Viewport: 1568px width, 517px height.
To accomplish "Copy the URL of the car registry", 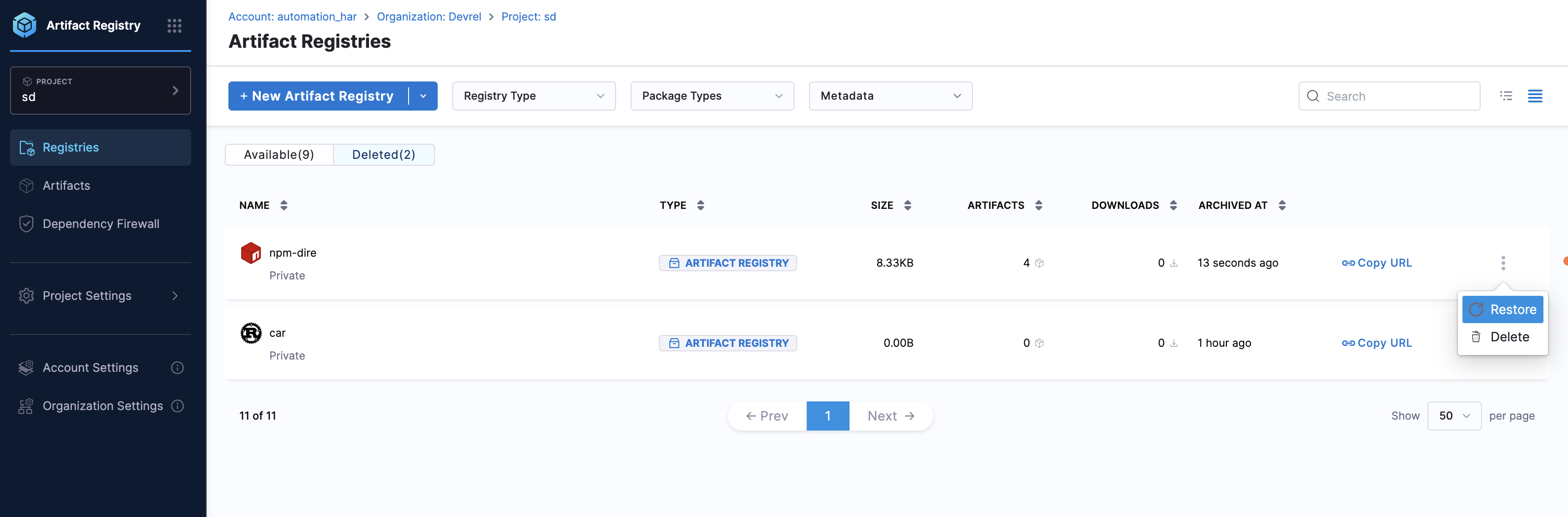I will [x=1376, y=343].
